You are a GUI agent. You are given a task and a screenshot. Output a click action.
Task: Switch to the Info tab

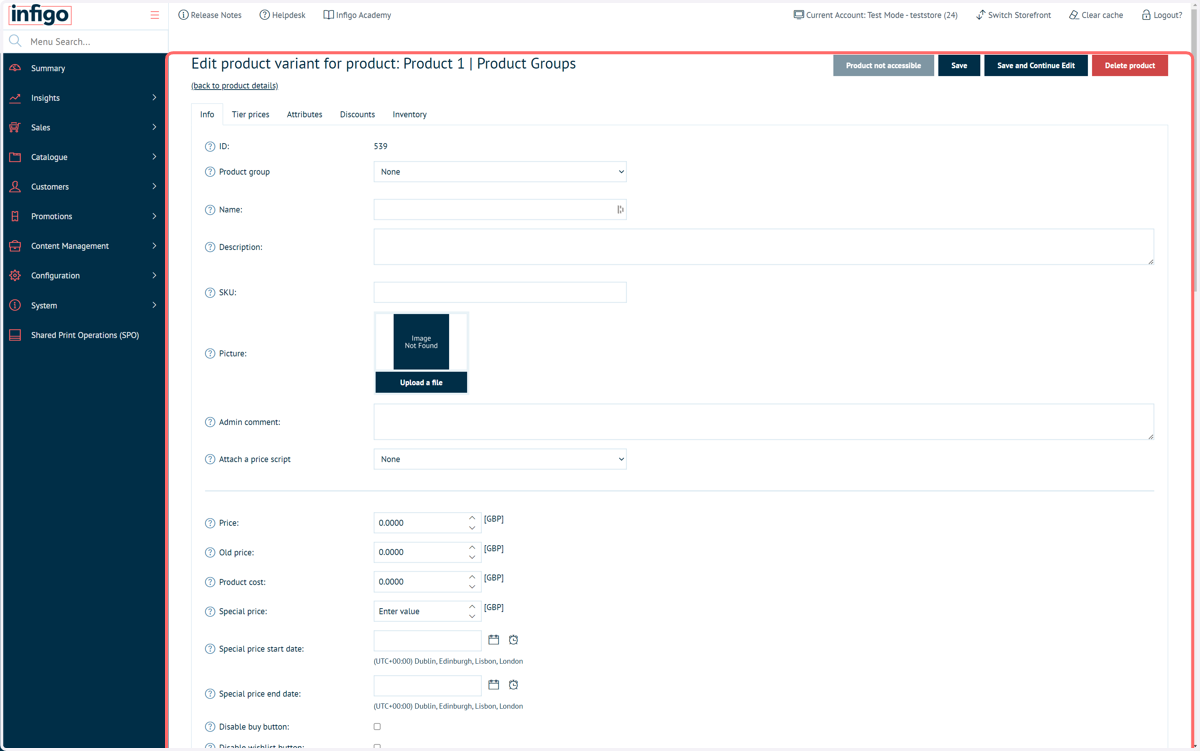click(x=207, y=114)
